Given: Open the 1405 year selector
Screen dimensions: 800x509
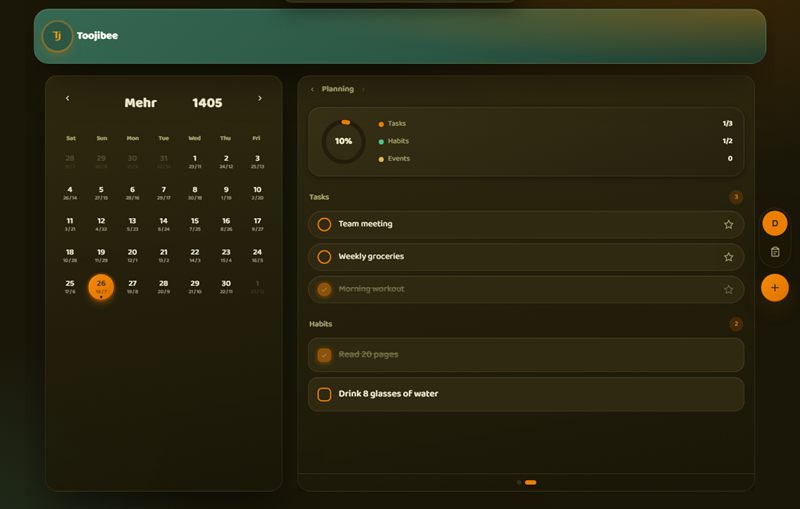Looking at the screenshot, I should (207, 103).
